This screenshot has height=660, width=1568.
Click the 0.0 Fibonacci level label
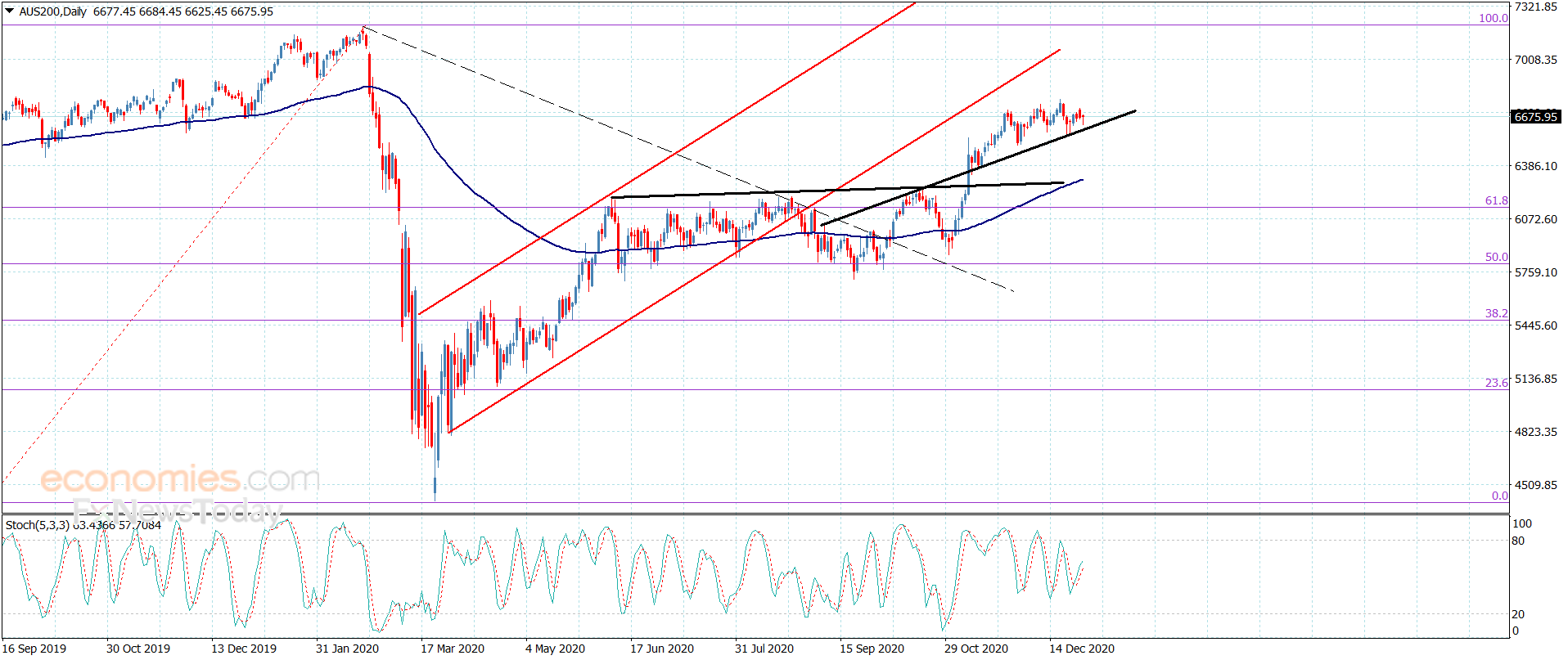click(x=1499, y=496)
